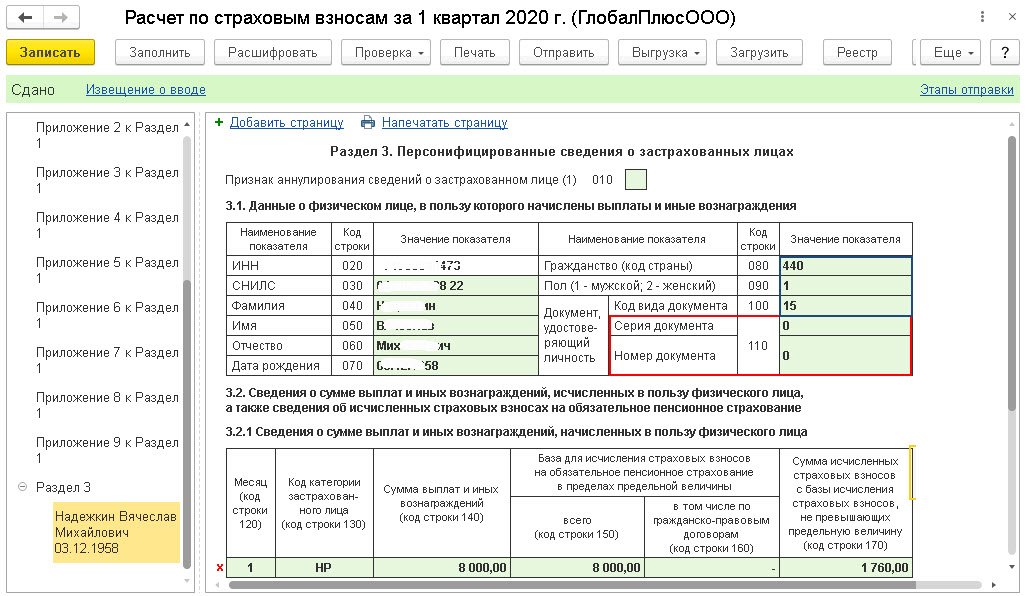Click the Серия документа value field
The height and width of the screenshot is (596, 1028).
point(845,326)
